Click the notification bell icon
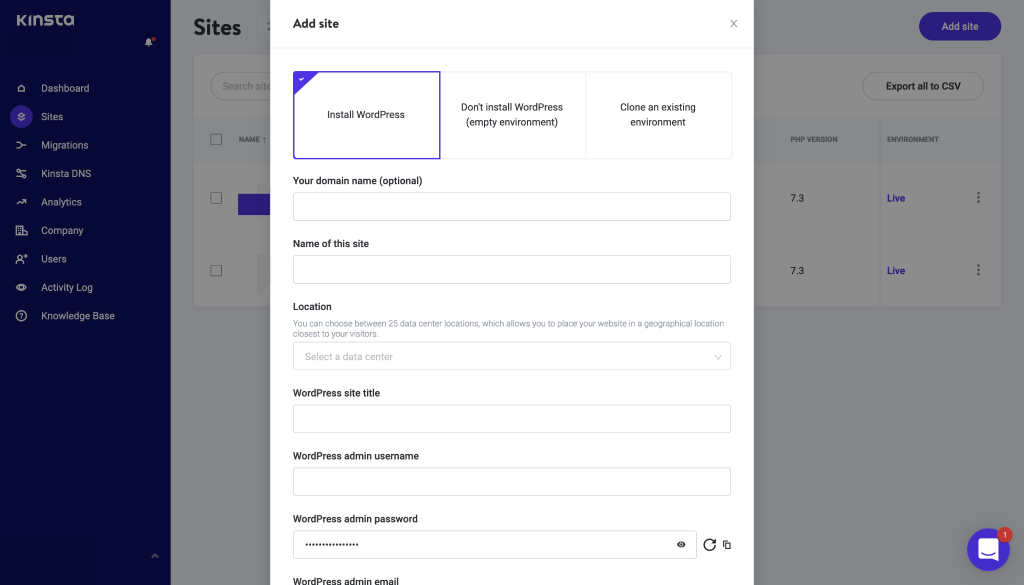The image size is (1024, 585). (149, 42)
